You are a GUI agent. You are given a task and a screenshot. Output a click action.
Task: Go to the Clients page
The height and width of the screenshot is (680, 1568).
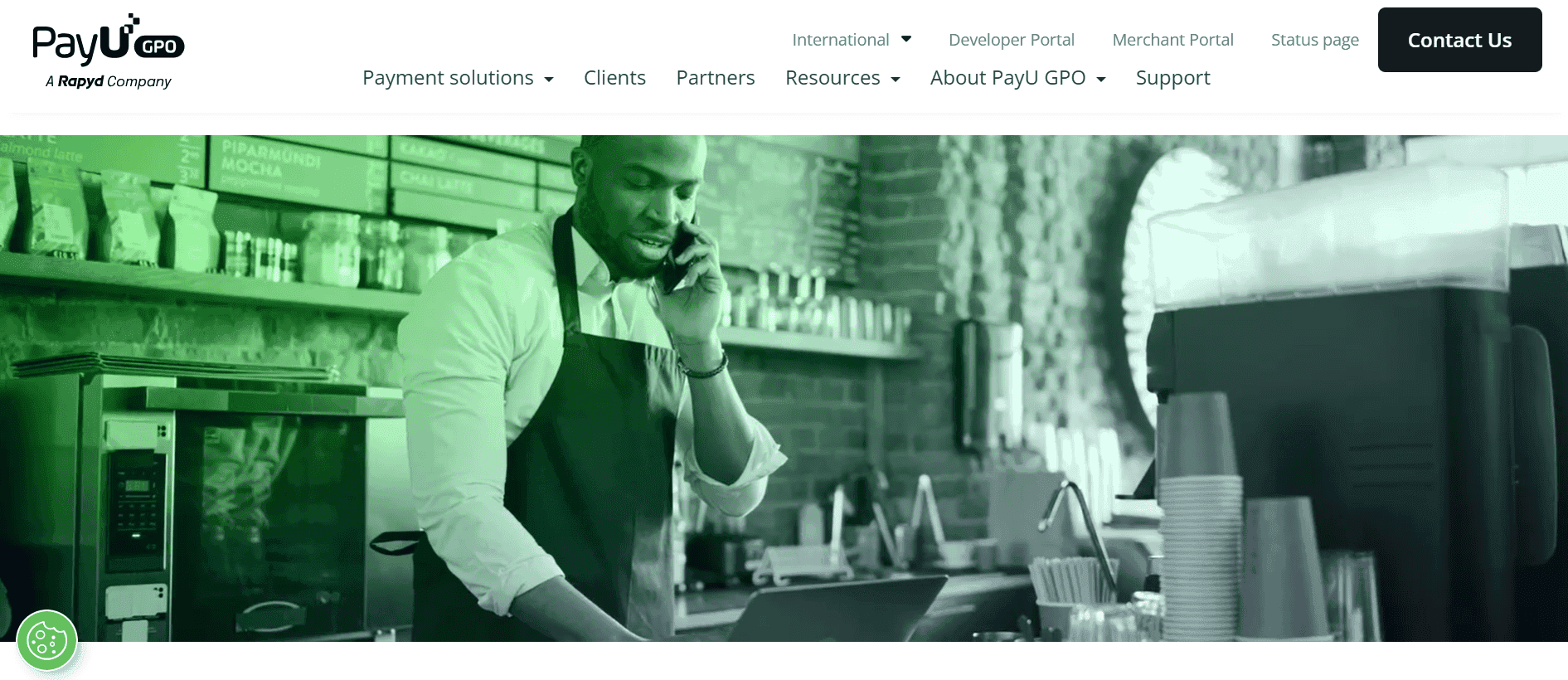614,78
